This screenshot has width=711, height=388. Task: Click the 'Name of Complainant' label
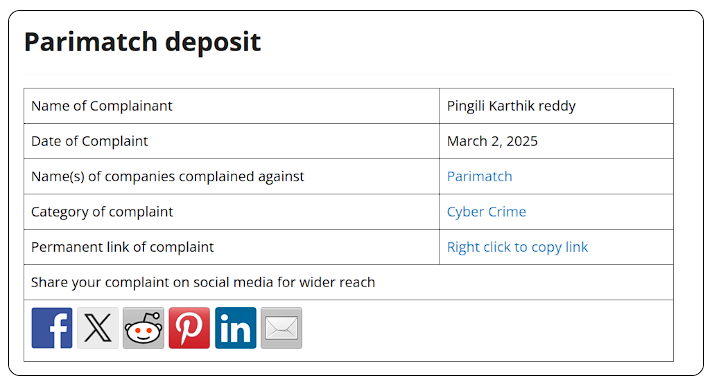(x=102, y=106)
